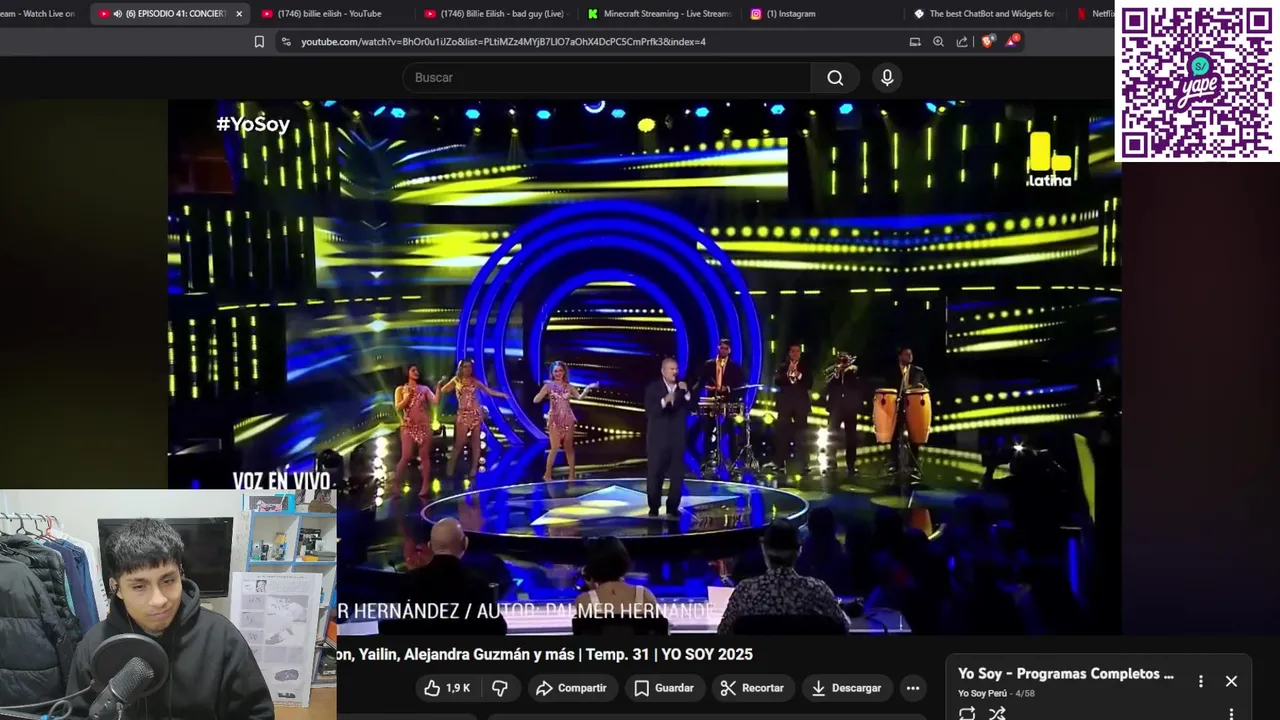
Task: Click the Buscar search field
Action: (607, 78)
